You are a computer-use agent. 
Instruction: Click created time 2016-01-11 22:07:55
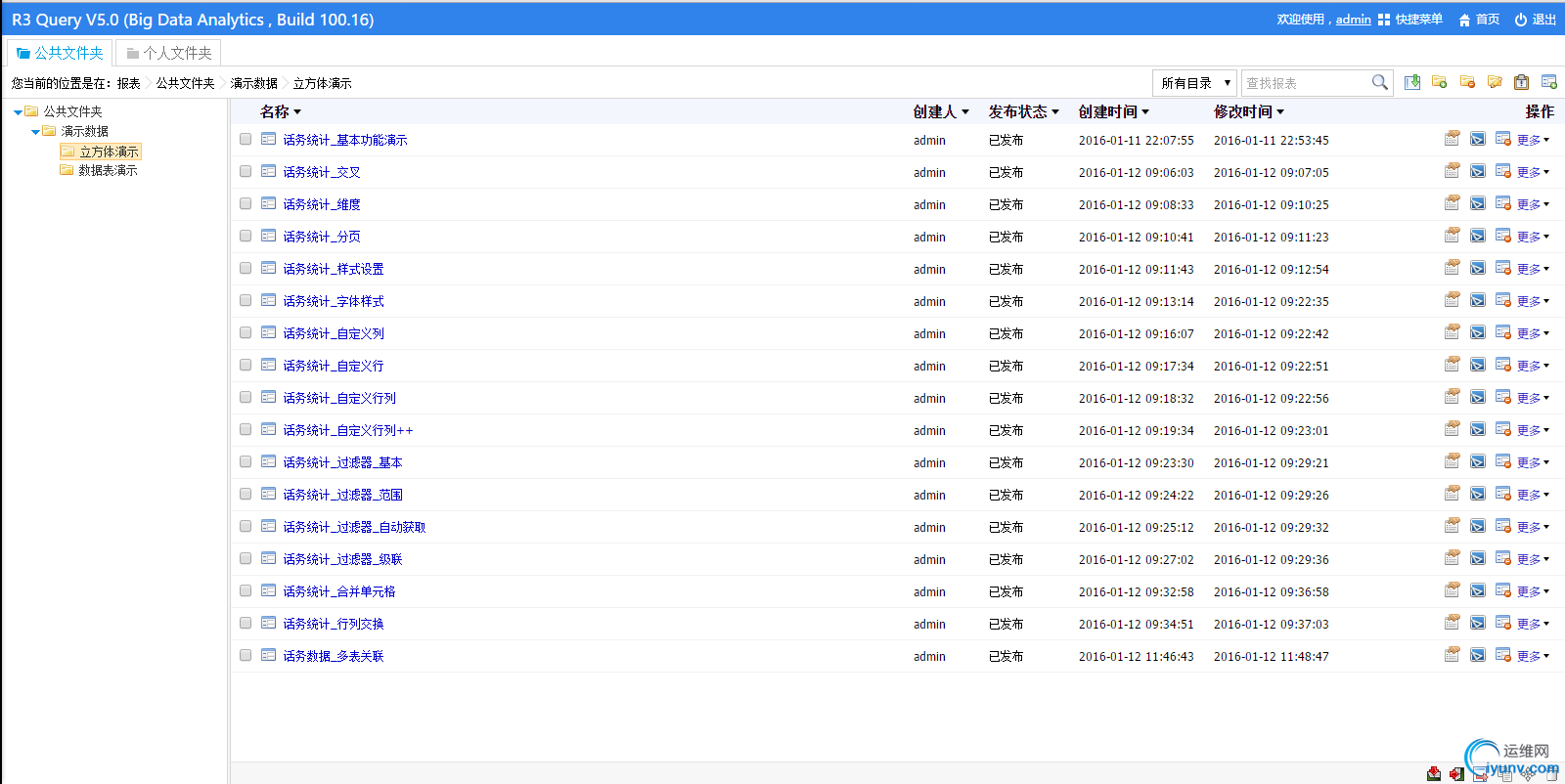[1137, 140]
